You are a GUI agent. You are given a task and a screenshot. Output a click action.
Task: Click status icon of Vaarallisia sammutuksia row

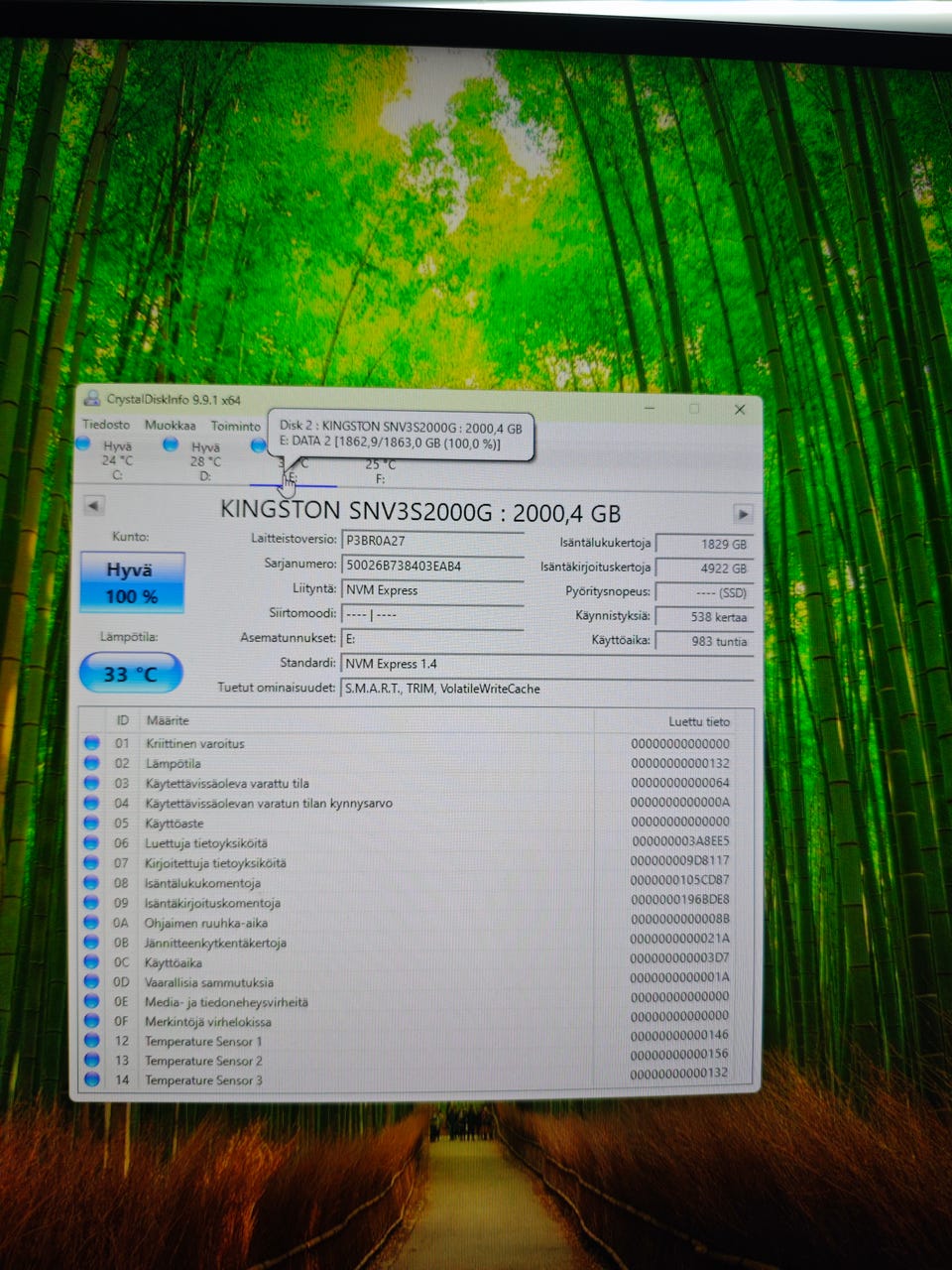pyautogui.click(x=92, y=981)
